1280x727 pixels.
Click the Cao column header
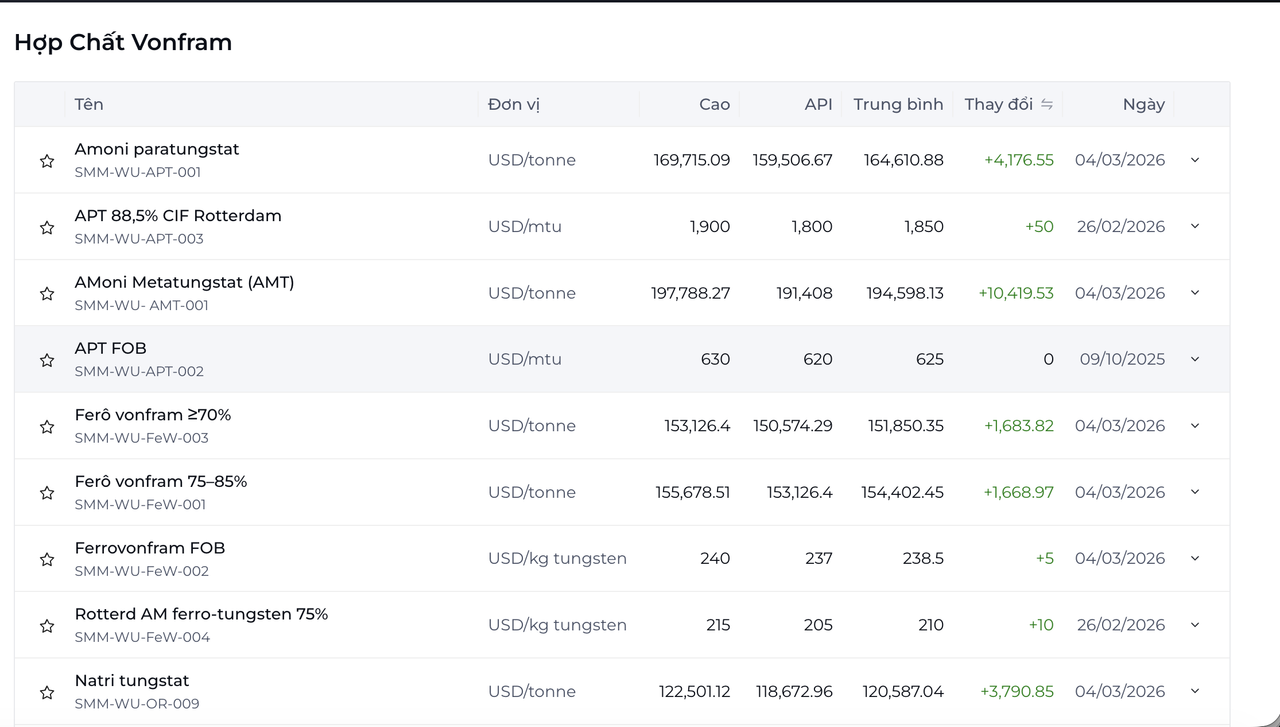(715, 104)
